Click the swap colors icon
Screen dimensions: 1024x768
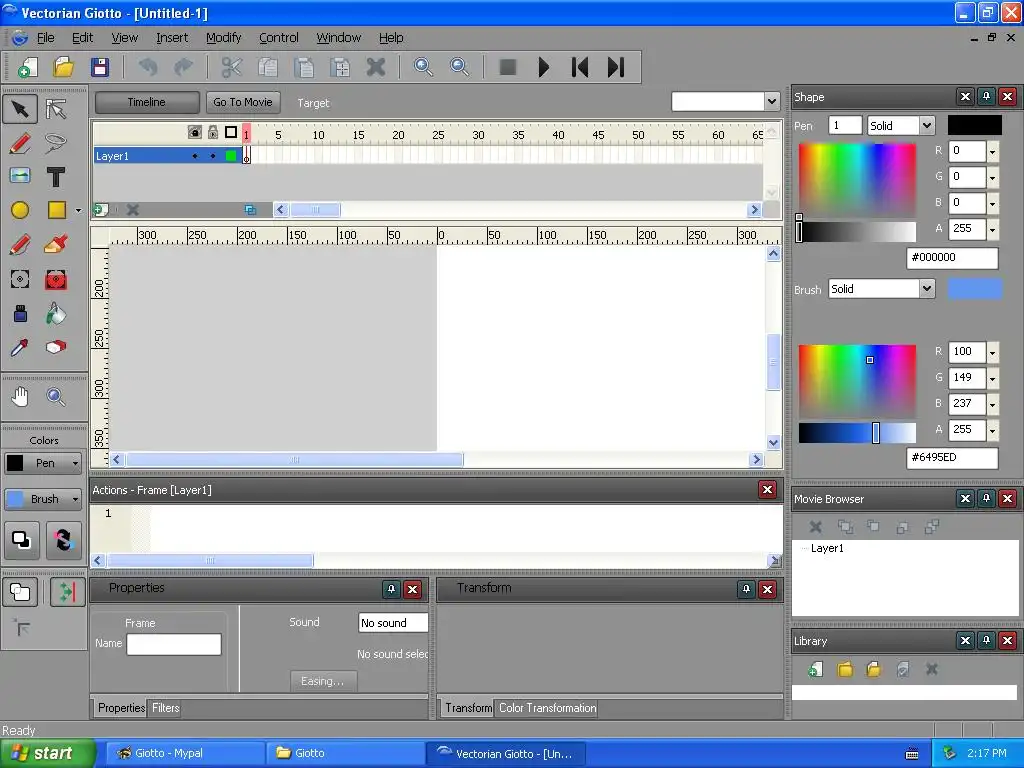(63, 540)
